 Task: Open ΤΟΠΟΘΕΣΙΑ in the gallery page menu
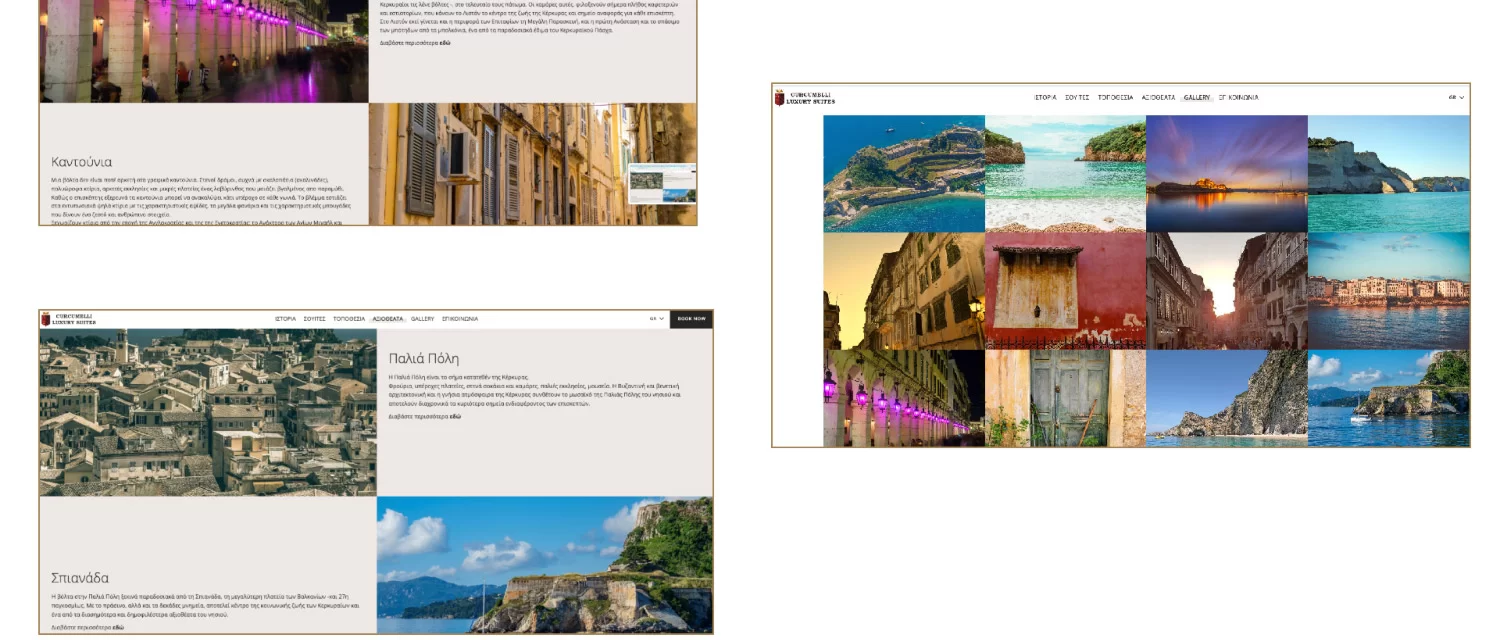(x=1115, y=98)
